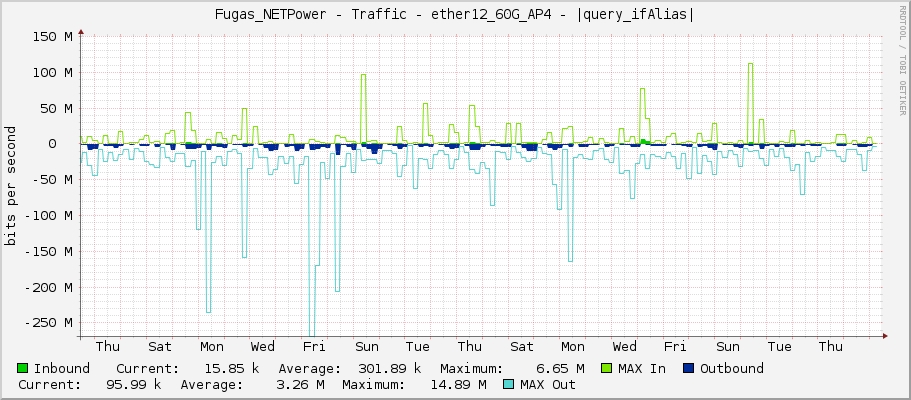Click the Outbound maximum '14.89 M'
Viewport: 911px width, 400px height.
(459, 384)
